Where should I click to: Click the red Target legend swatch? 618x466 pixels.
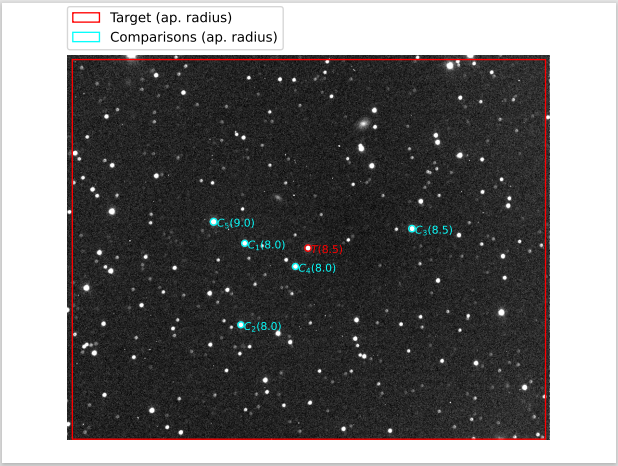point(87,18)
